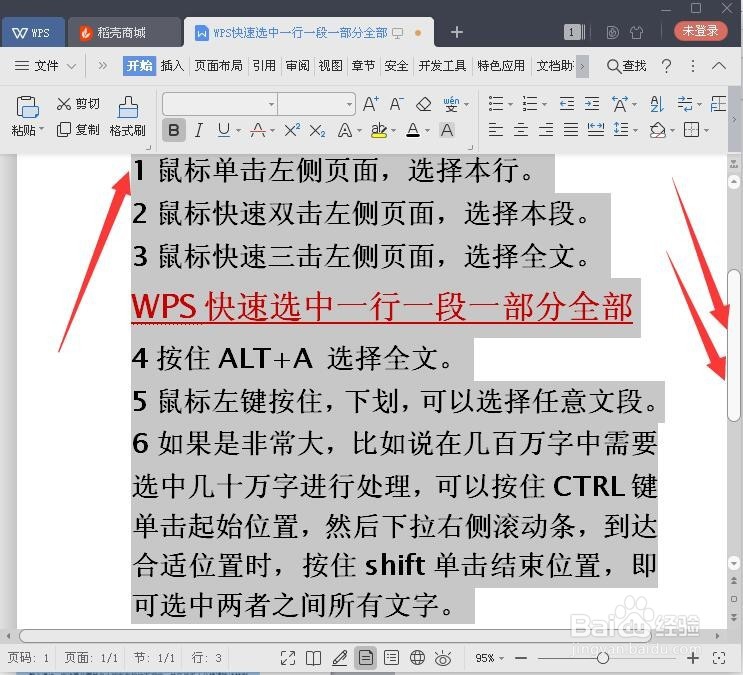Click zoom in plus button

pos(693,658)
